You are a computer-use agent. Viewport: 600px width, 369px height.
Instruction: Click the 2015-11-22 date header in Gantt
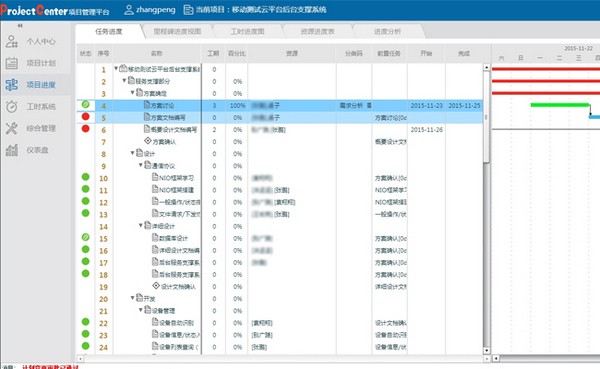tap(578, 48)
